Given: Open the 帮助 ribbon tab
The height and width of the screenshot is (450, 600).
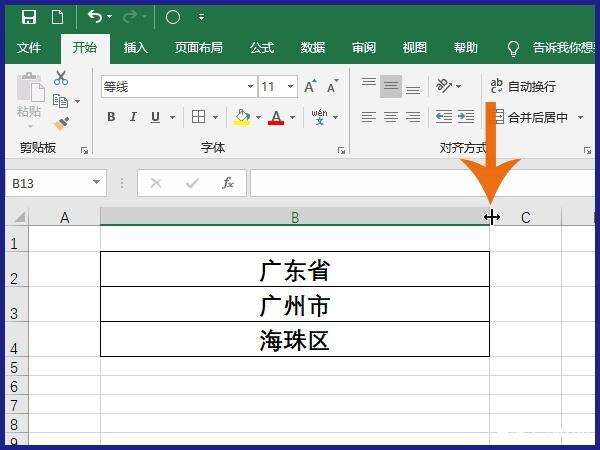Looking at the screenshot, I should tap(466, 48).
